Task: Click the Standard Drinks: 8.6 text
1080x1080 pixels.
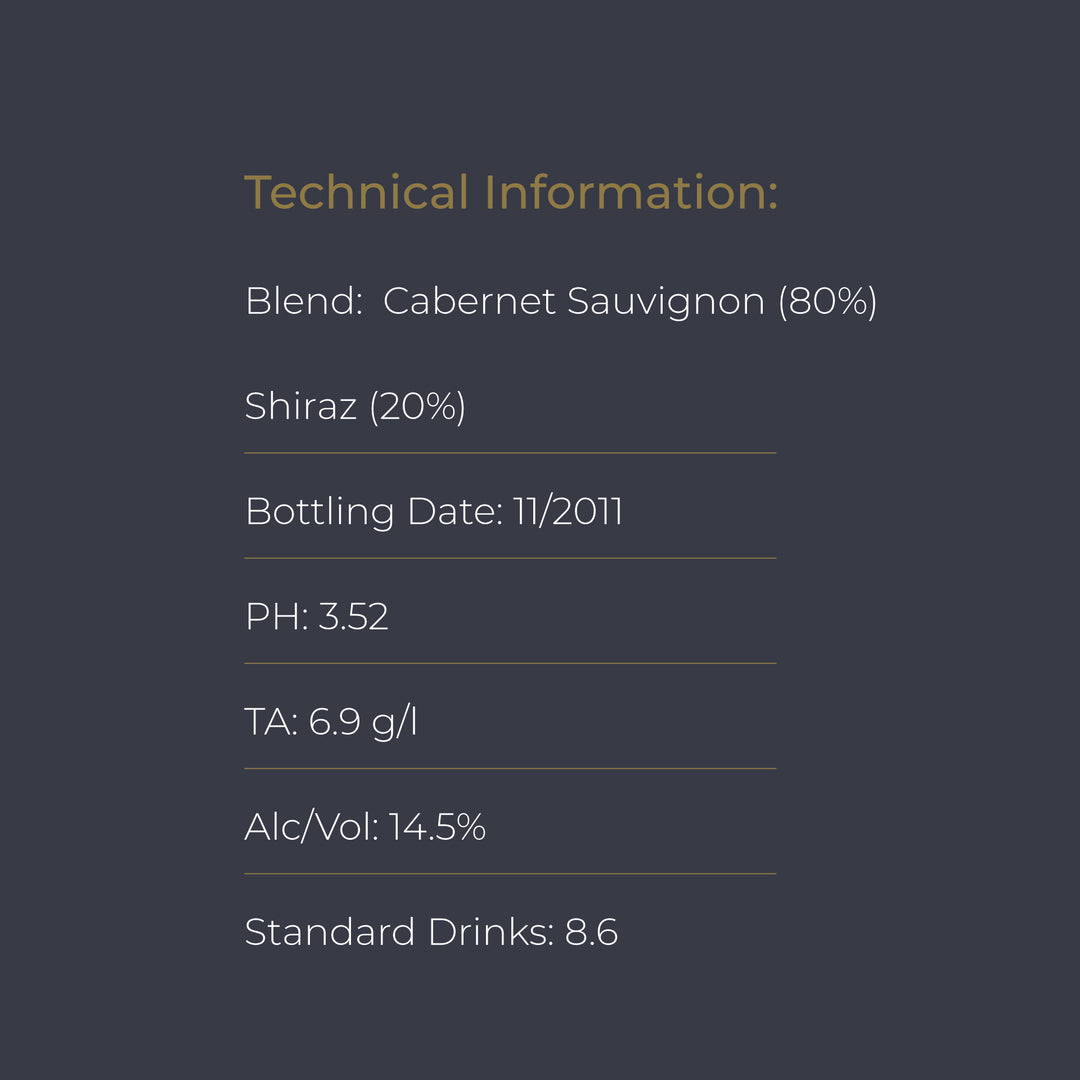Action: pos(431,932)
